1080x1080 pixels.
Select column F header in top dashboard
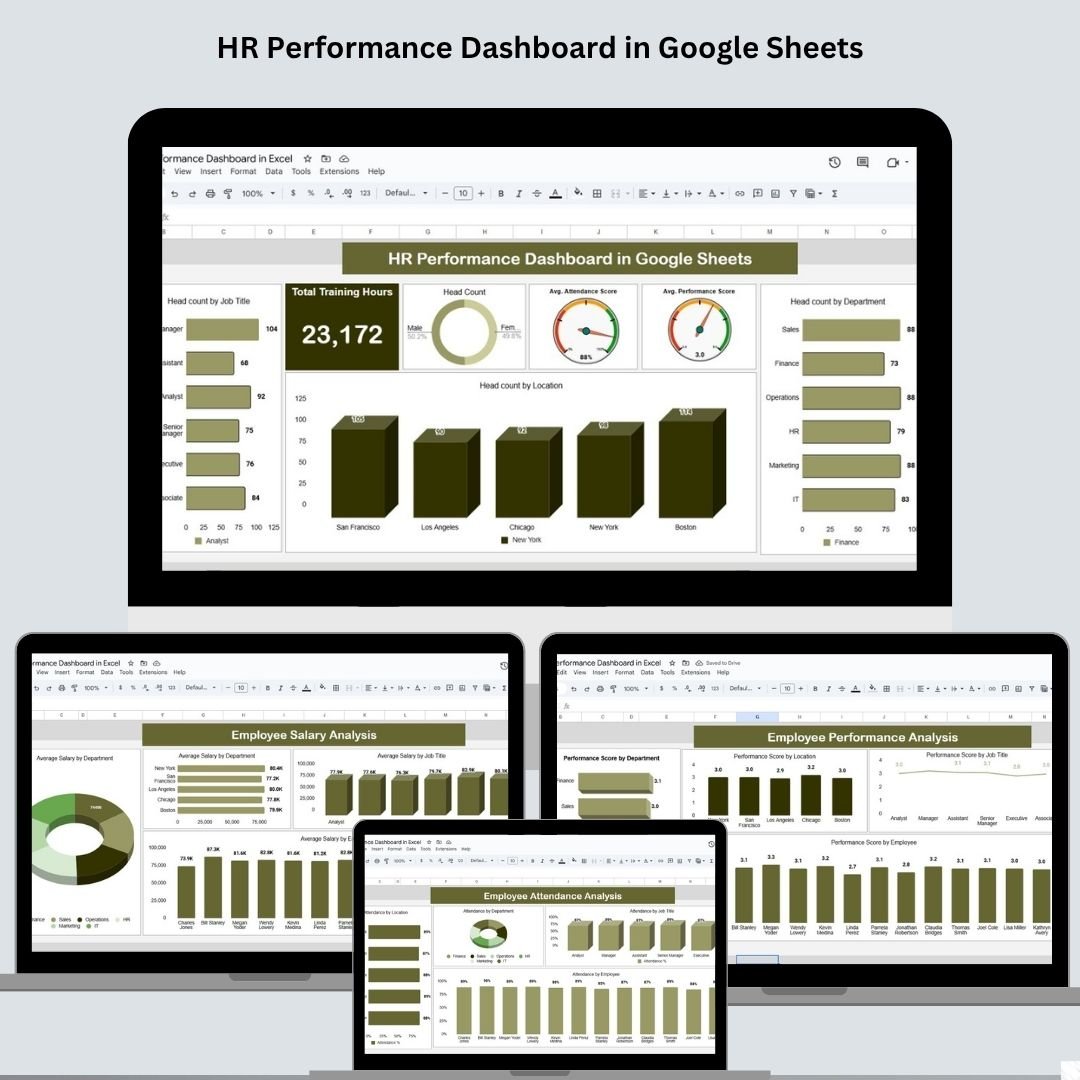[x=371, y=232]
